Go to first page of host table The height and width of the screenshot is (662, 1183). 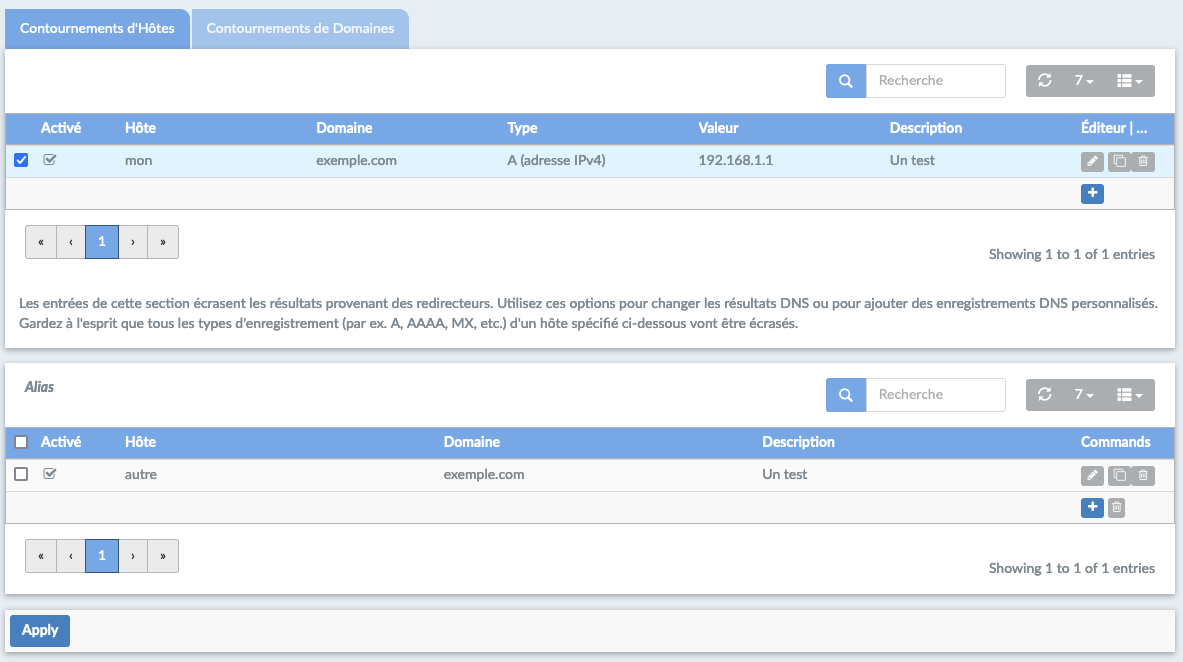coord(41,242)
